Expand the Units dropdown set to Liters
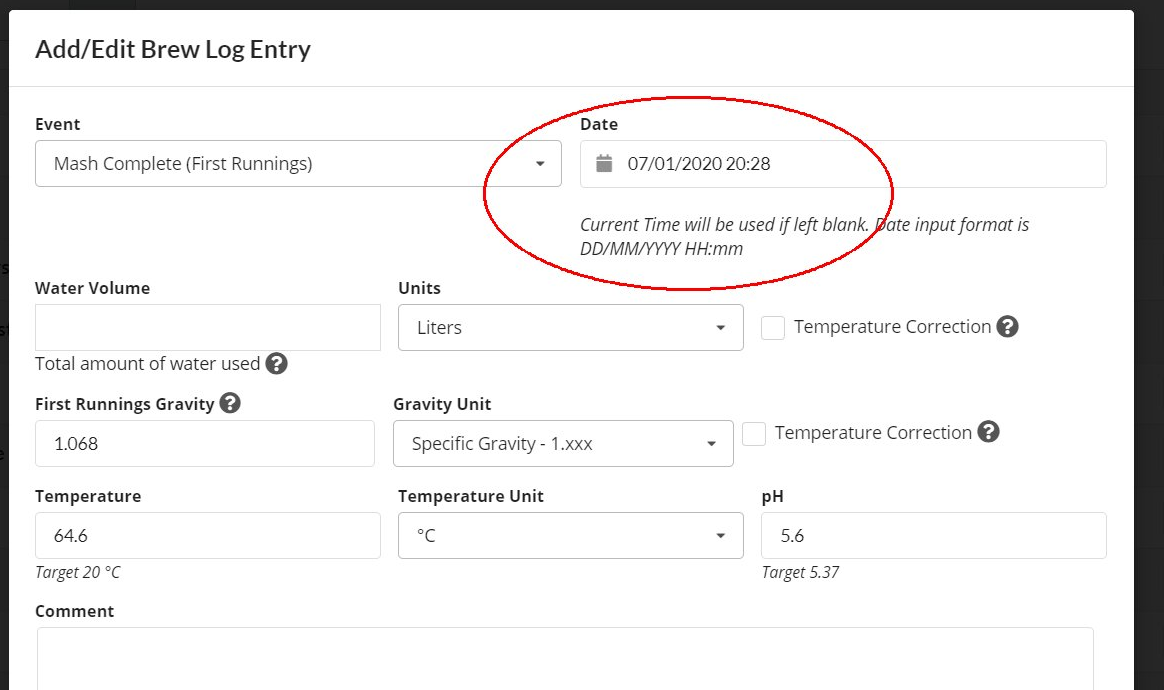 (570, 328)
